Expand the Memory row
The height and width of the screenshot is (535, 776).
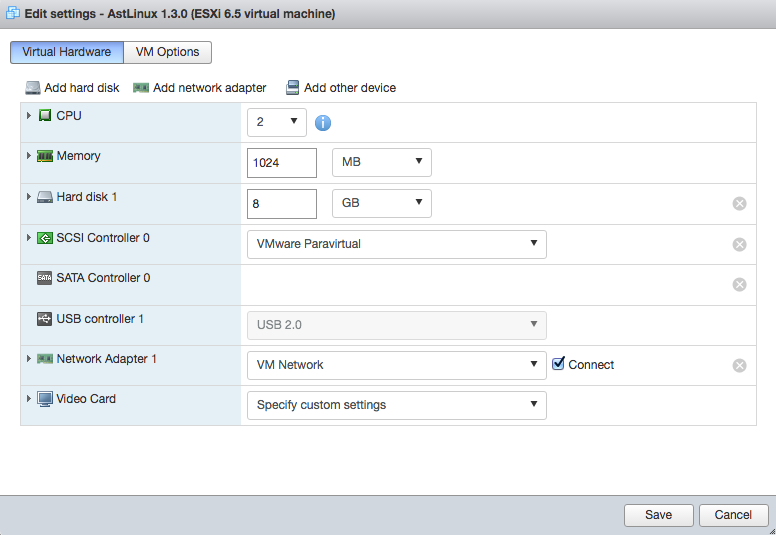tap(29, 155)
